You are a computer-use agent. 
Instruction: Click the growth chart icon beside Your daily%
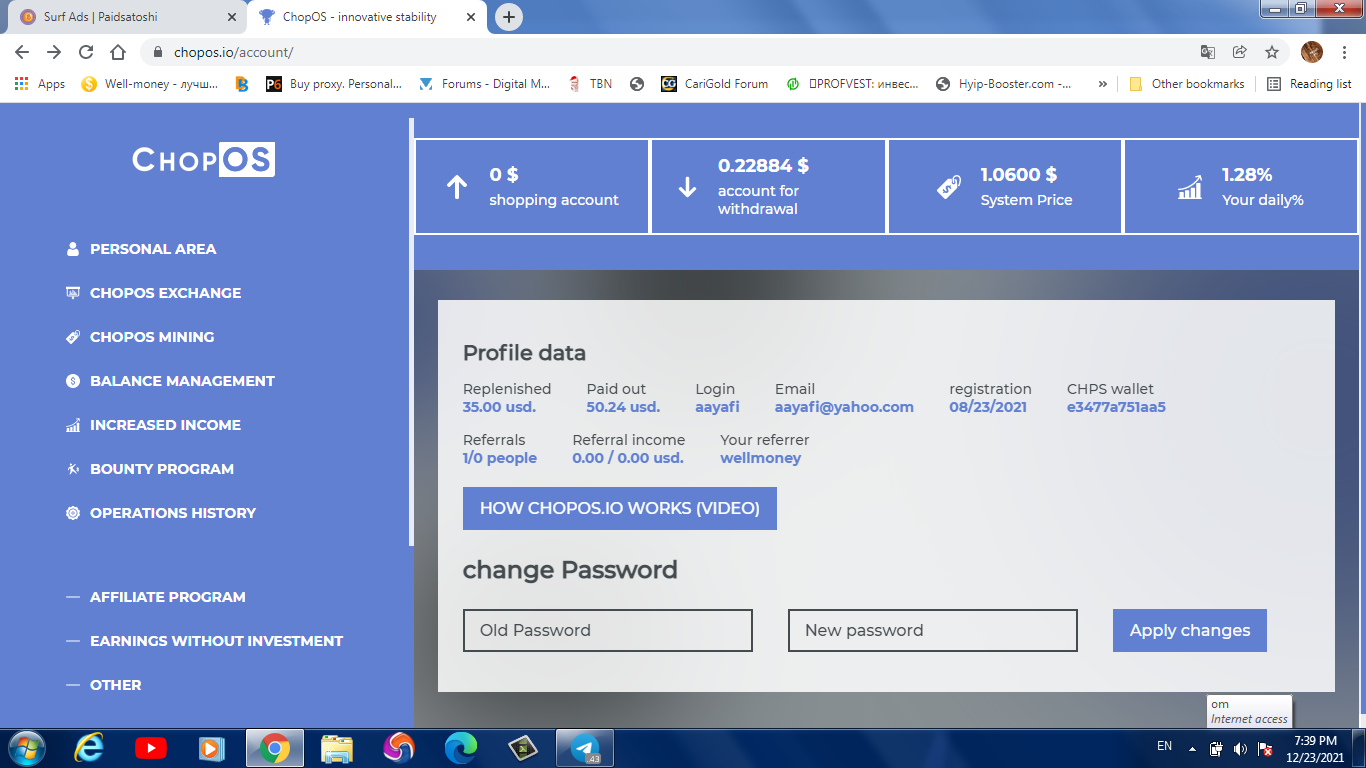[x=1190, y=187]
